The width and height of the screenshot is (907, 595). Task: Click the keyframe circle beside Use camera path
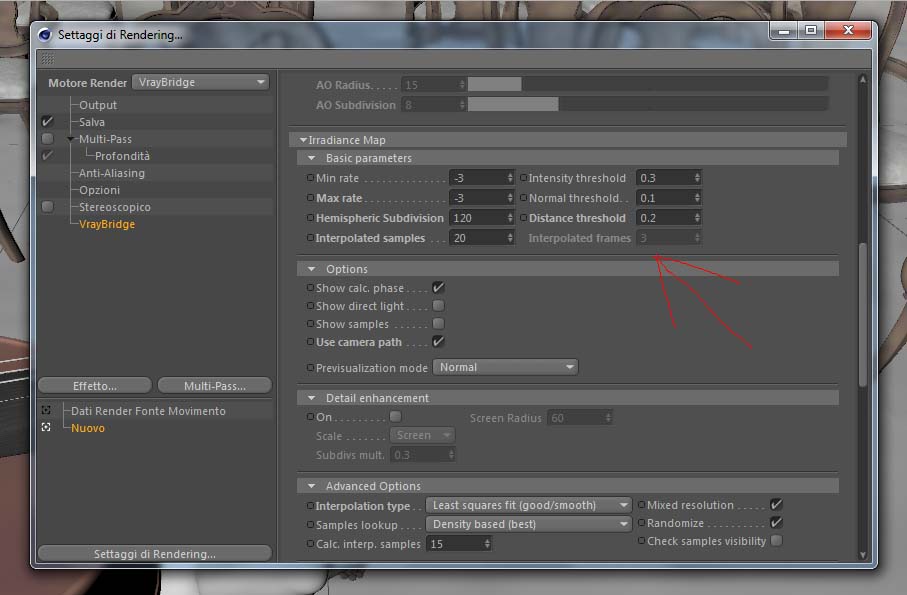point(310,342)
